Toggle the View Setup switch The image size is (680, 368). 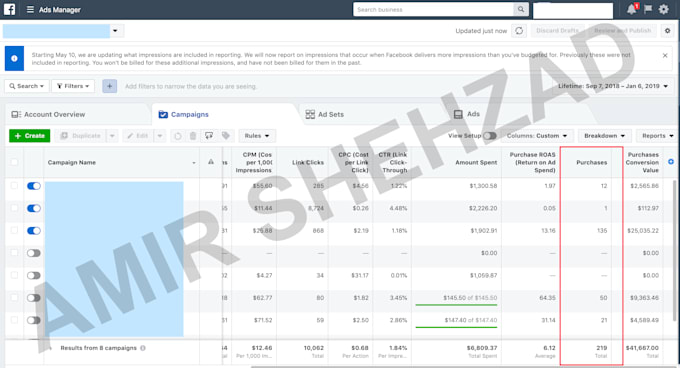click(x=490, y=136)
